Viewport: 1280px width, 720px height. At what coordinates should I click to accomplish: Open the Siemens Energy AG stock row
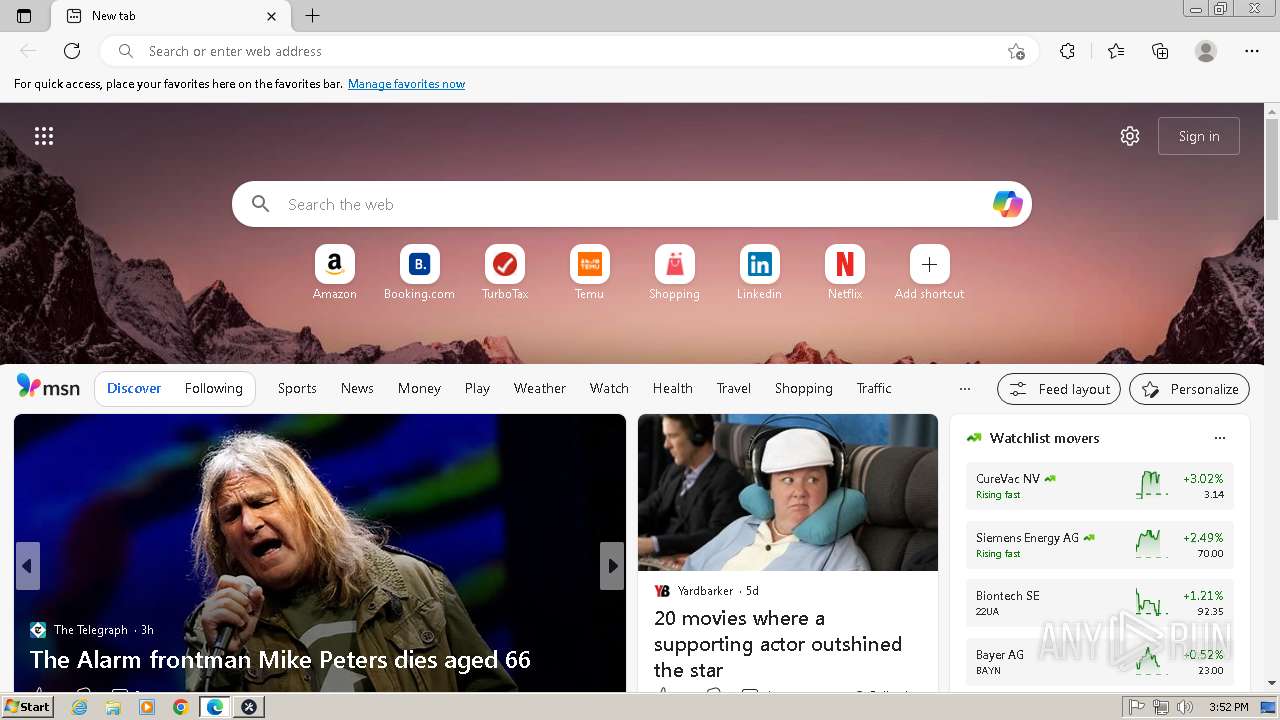click(1100, 545)
